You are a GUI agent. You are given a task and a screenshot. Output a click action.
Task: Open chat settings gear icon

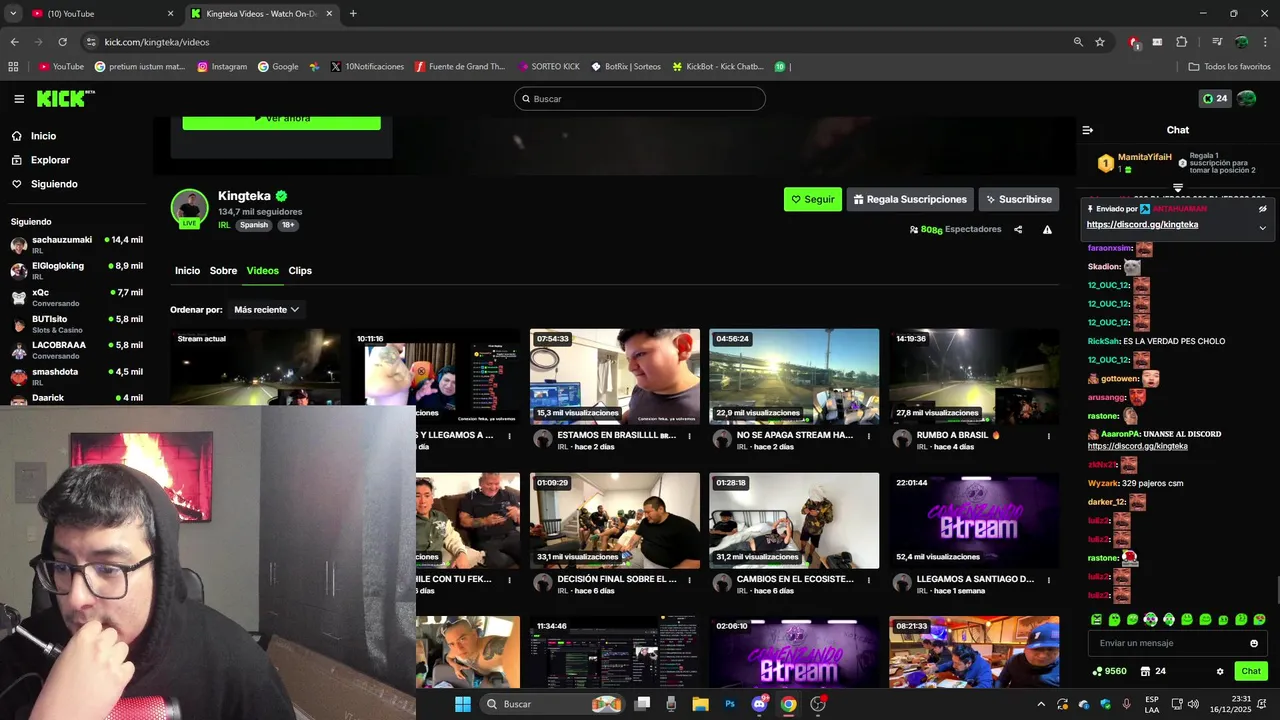click(1220, 671)
